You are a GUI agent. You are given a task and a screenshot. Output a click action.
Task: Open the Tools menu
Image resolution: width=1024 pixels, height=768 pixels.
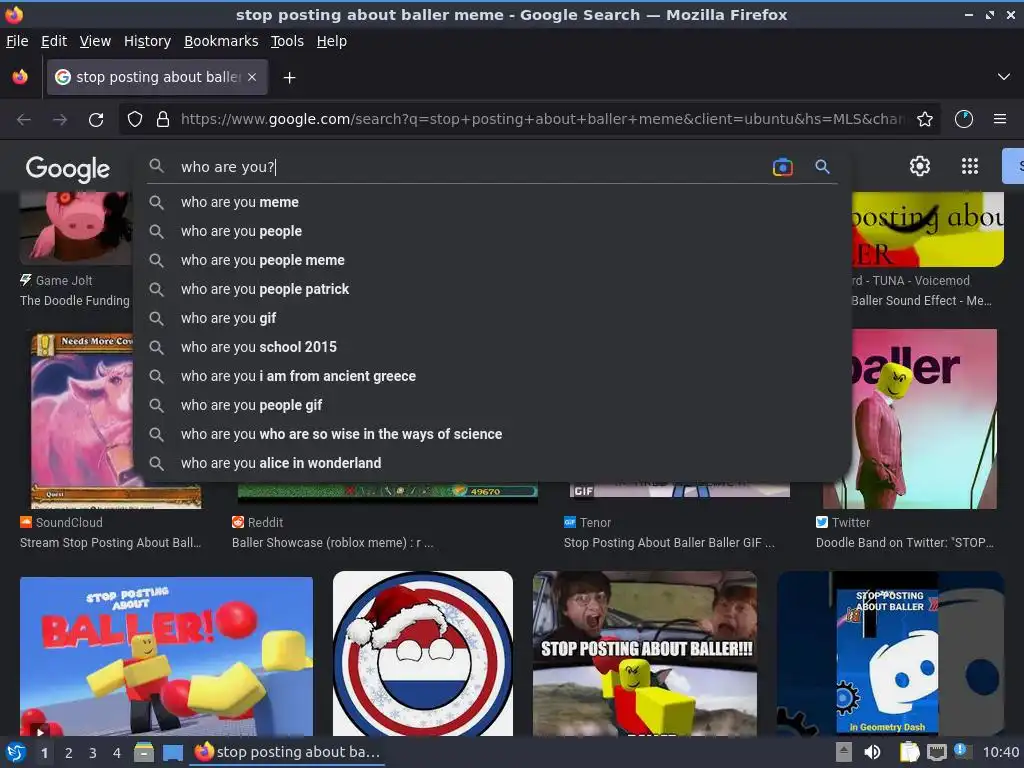tap(287, 41)
